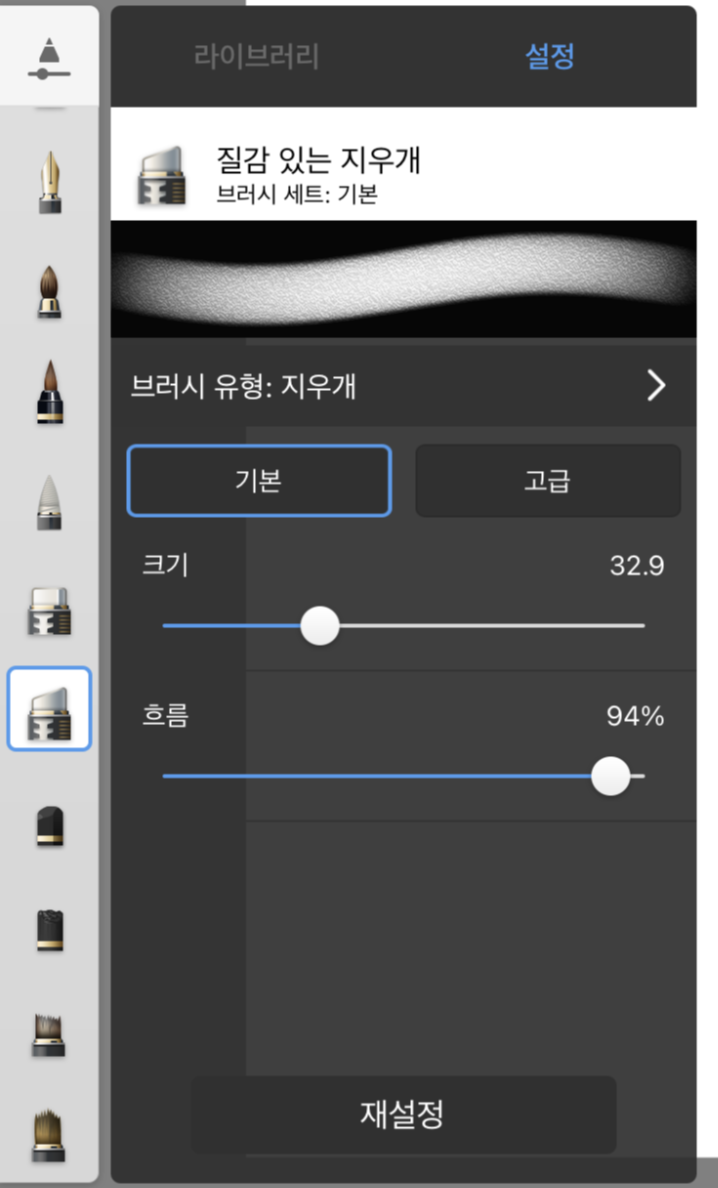Open 브러시 유형: 지우개 chevron
This screenshot has width=718, height=1188.
(x=656, y=386)
